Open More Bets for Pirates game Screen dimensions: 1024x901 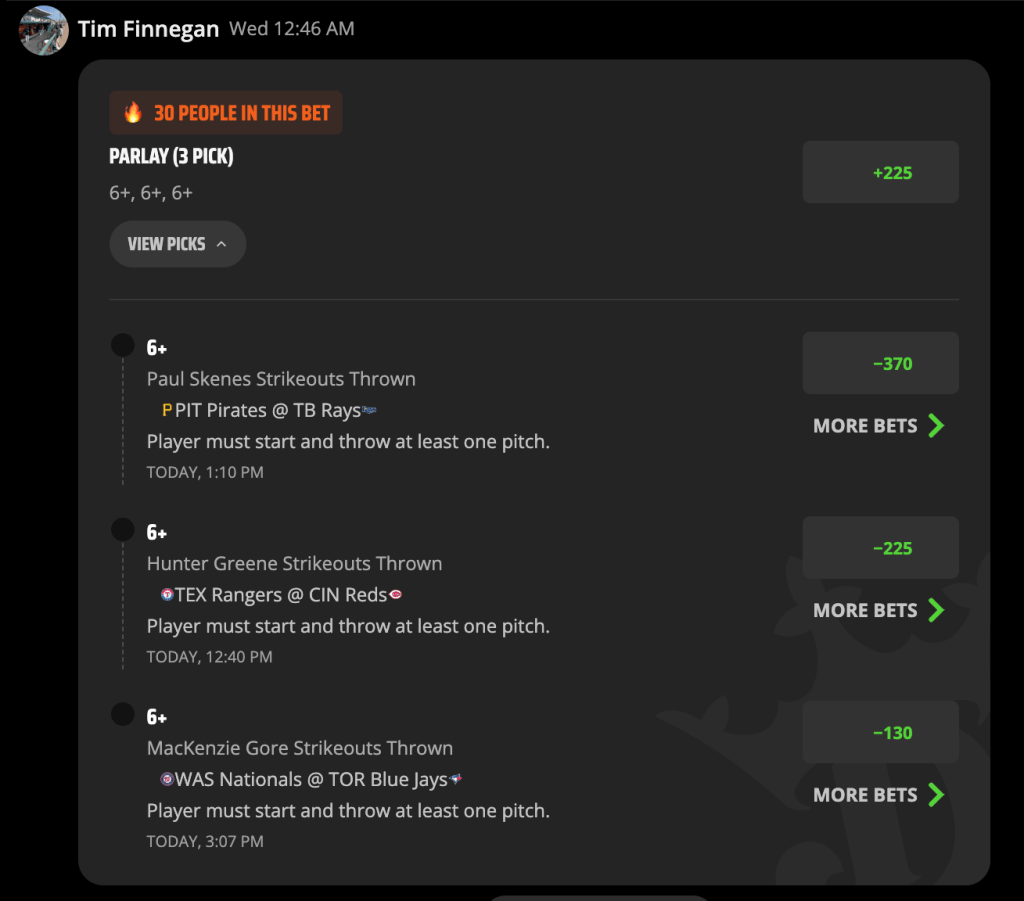[x=879, y=426]
